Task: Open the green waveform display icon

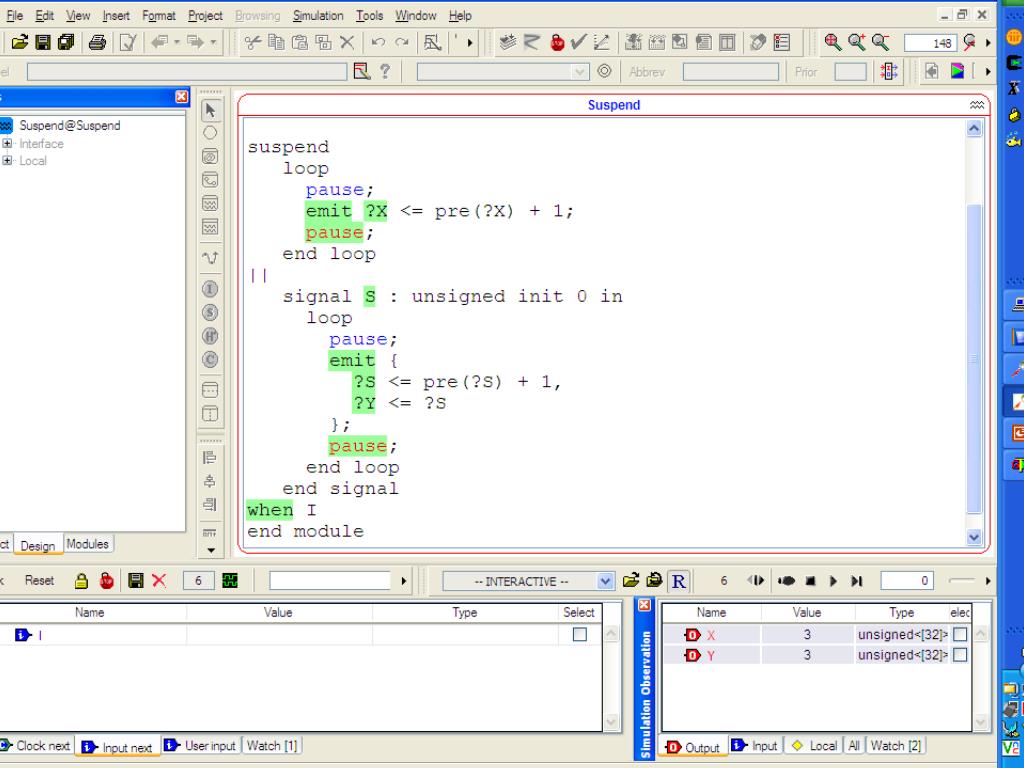Action: coord(230,581)
